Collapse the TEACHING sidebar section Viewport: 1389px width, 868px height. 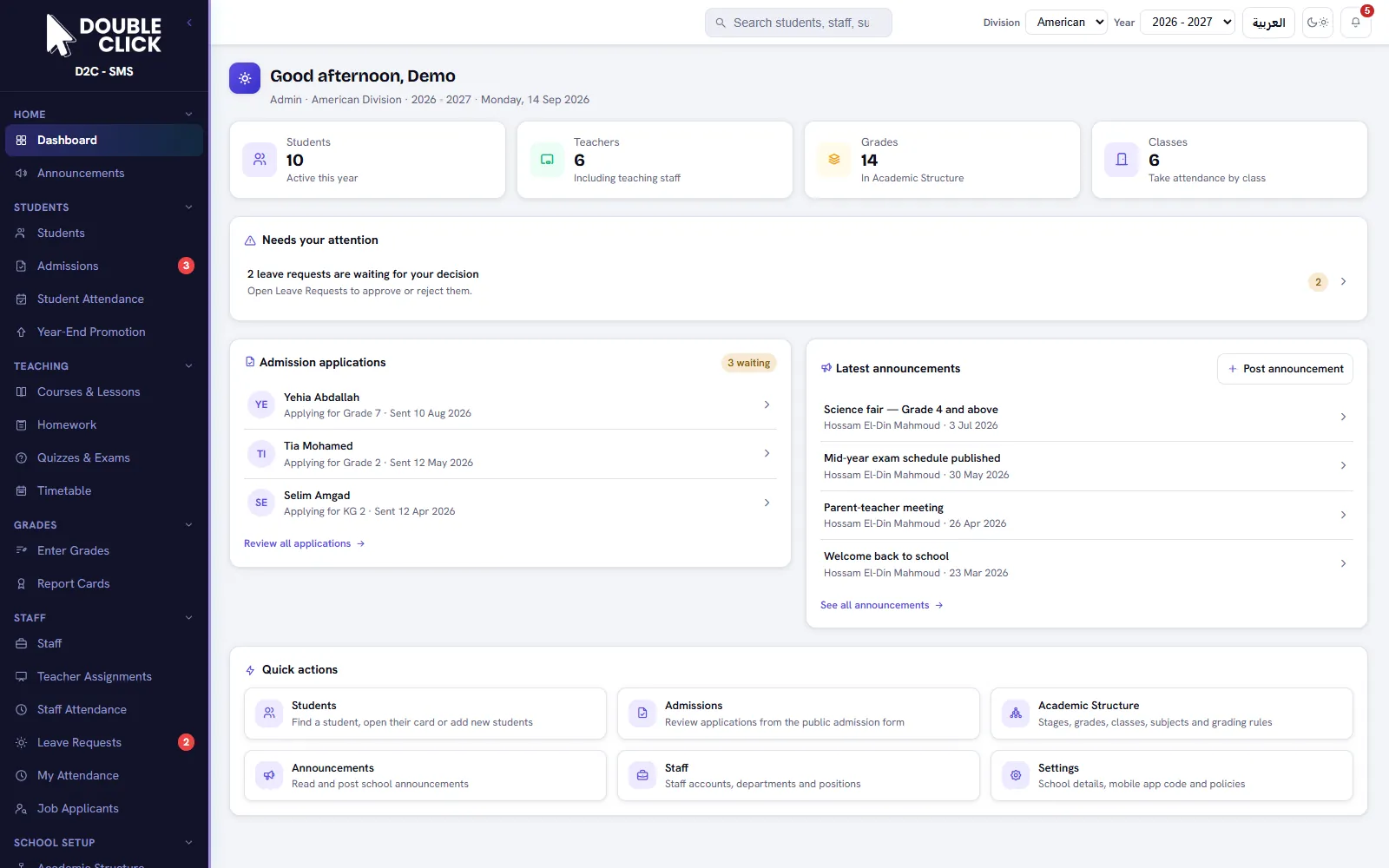[x=188, y=365]
